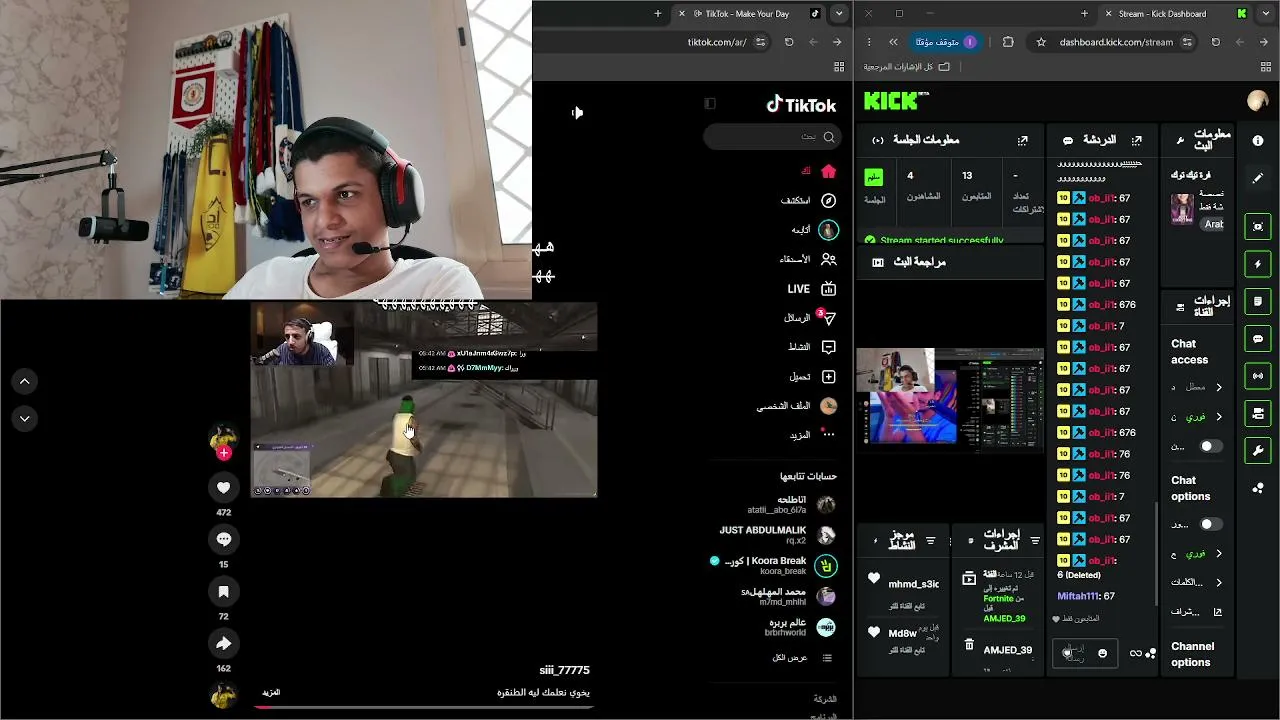
Task: Share the TikTok video with arrow icon
Action: tap(224, 644)
